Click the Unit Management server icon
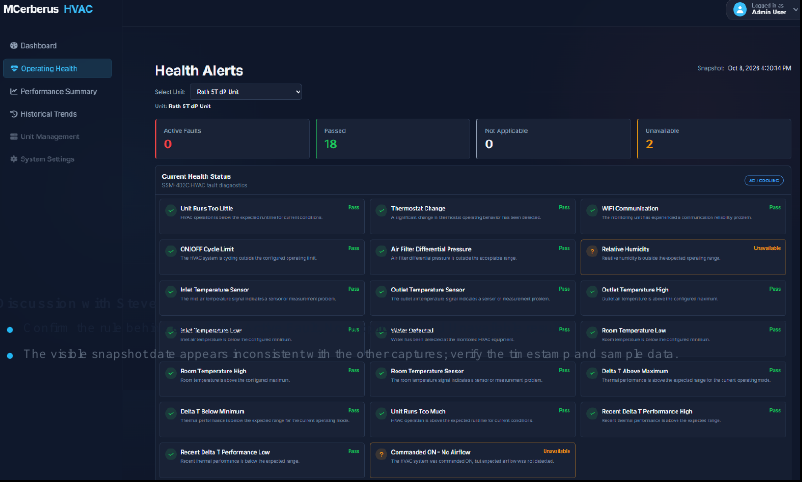Viewport: 802px width, 482px height. tap(14, 137)
